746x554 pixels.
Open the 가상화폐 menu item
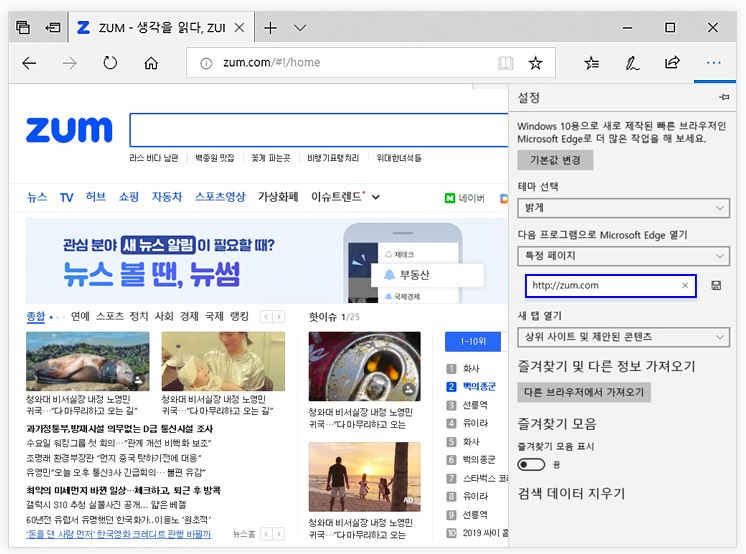278,197
